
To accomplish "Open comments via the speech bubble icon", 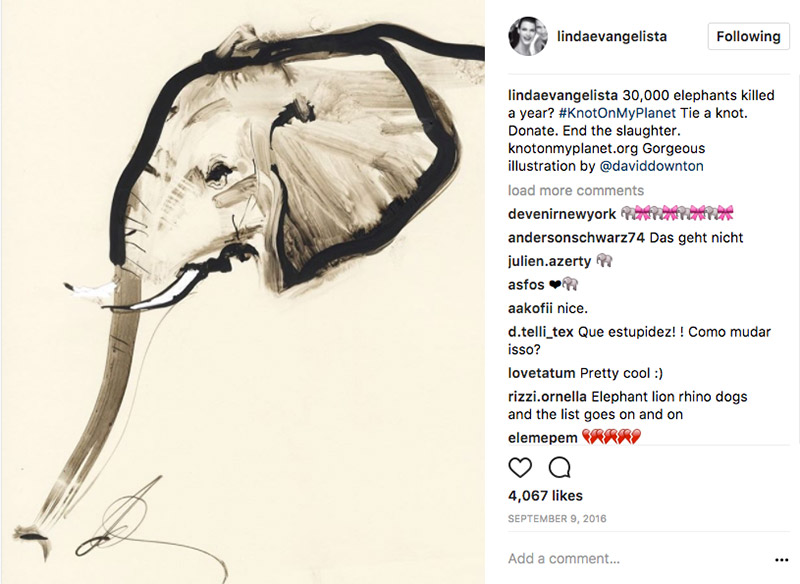I will coord(559,467).
